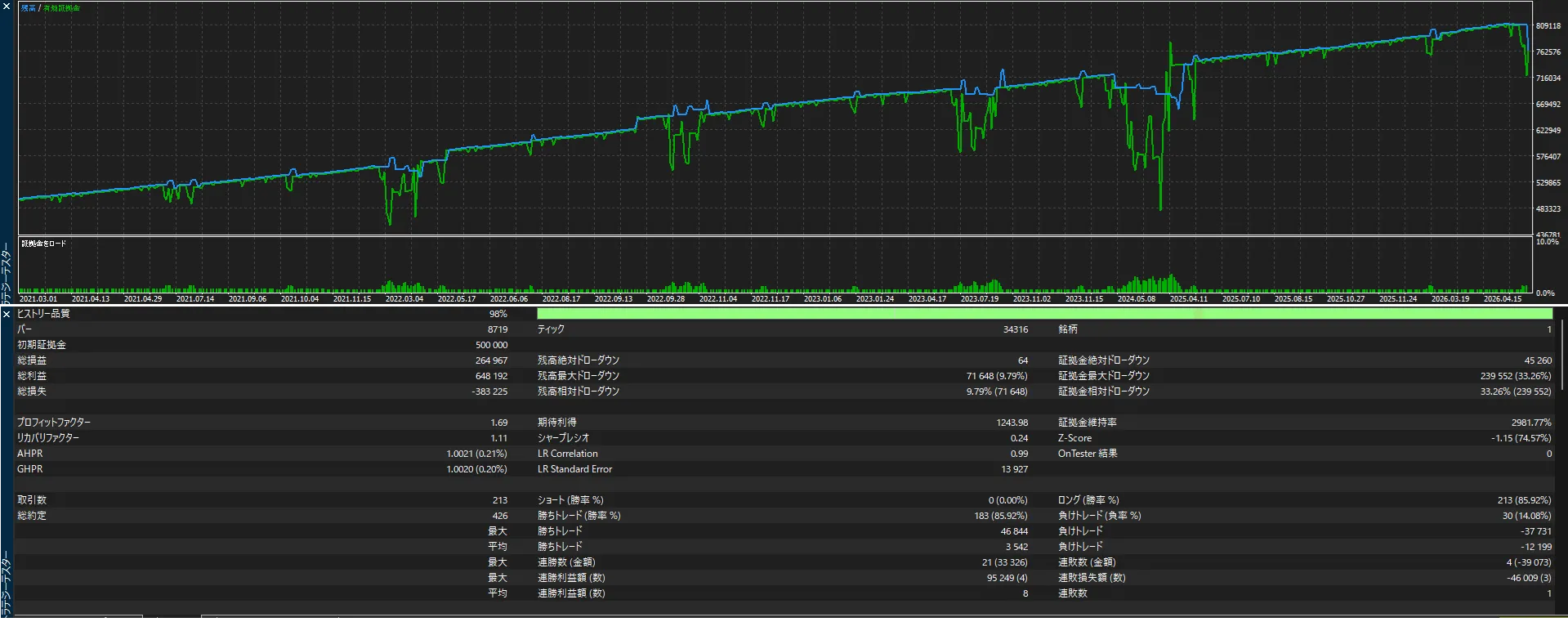Viewport: 1568px width, 622px height.
Task: Select the 証拠金相対ドローダウン label
Action: point(1104,392)
